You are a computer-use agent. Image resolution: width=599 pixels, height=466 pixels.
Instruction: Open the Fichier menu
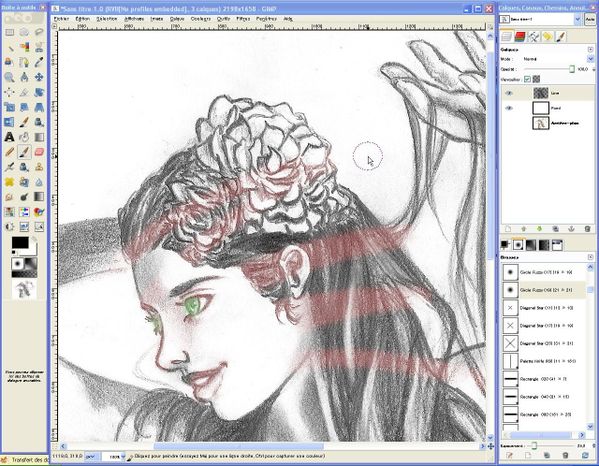[x=61, y=18]
